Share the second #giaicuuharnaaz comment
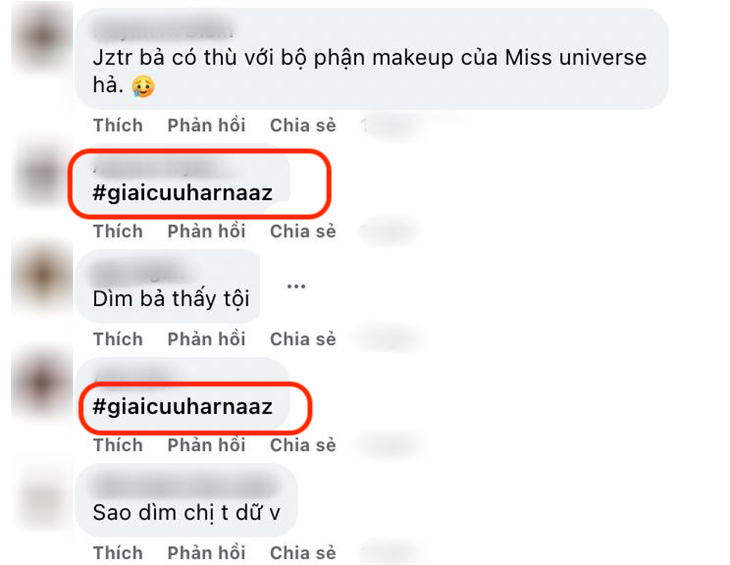The image size is (730, 565). coord(303,445)
